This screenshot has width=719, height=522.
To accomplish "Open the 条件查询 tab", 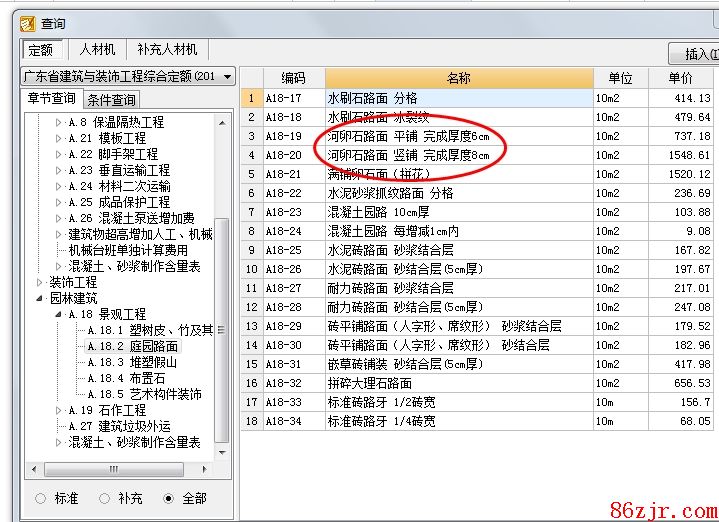I will tap(111, 99).
